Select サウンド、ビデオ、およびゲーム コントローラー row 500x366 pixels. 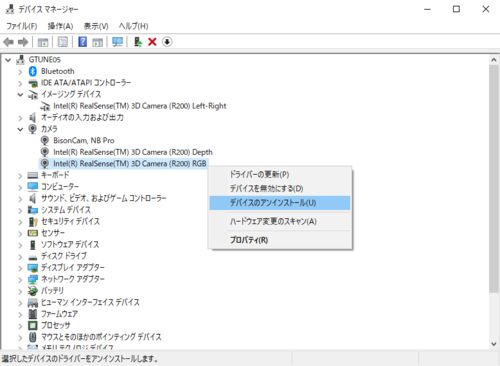(x=103, y=198)
